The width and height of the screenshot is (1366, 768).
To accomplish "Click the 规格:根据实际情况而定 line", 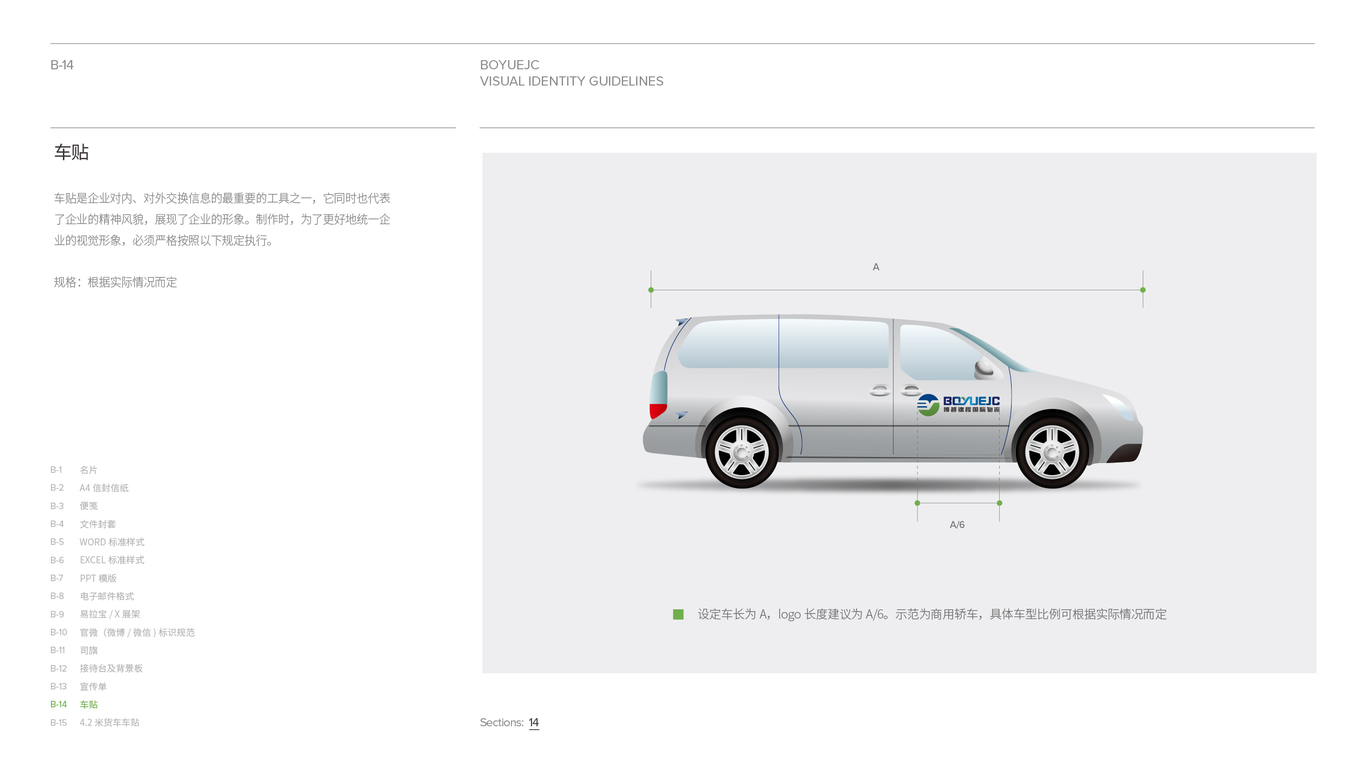I will [x=115, y=282].
